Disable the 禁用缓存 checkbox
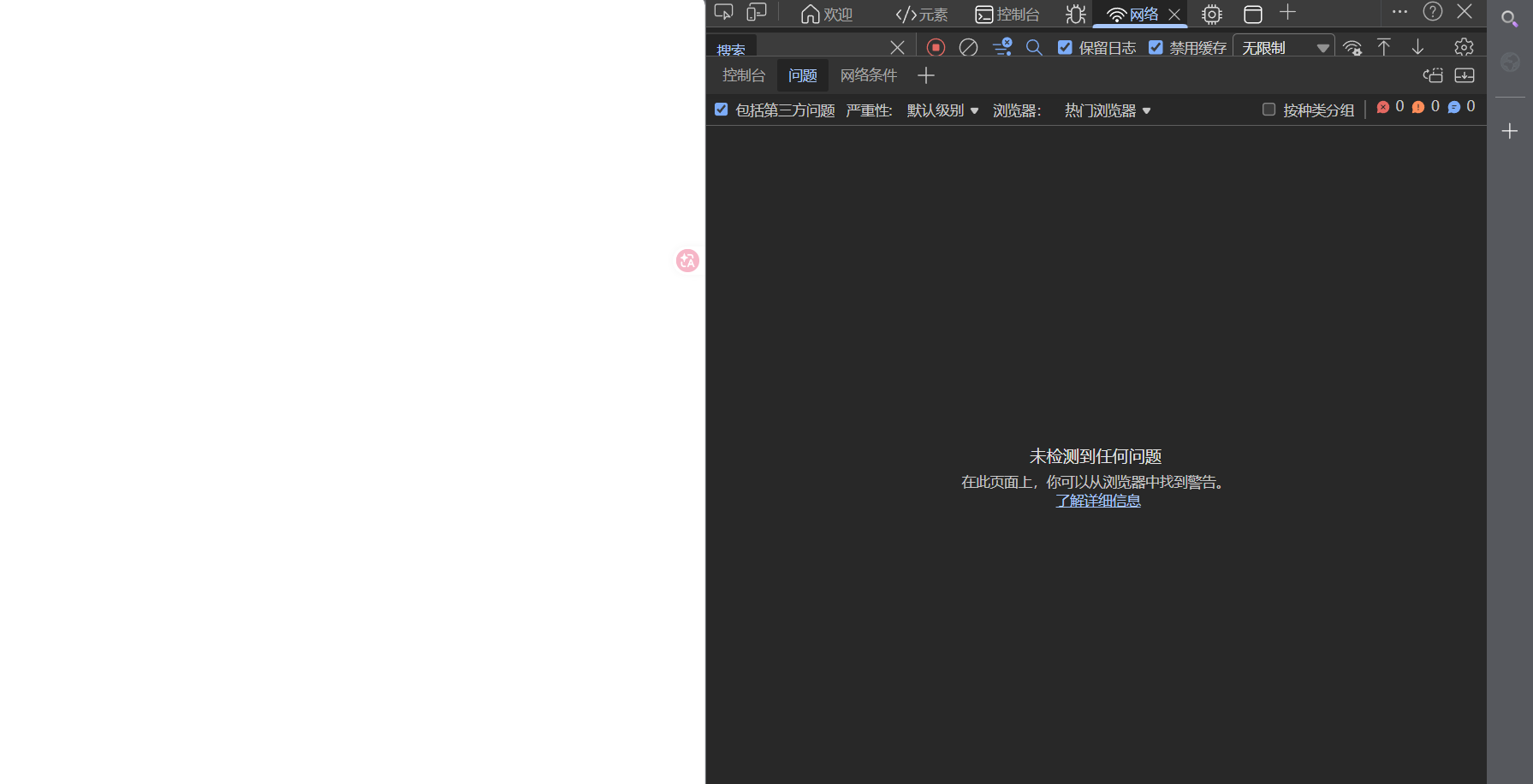 [x=1156, y=48]
